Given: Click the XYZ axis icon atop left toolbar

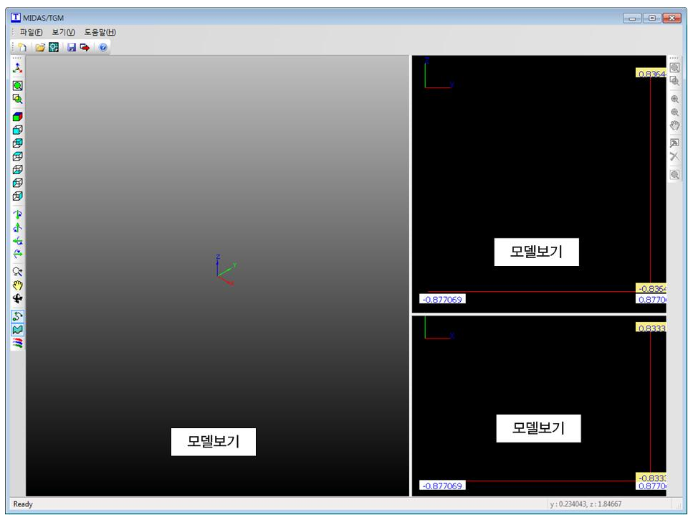Looking at the screenshot, I should pyautogui.click(x=18, y=68).
